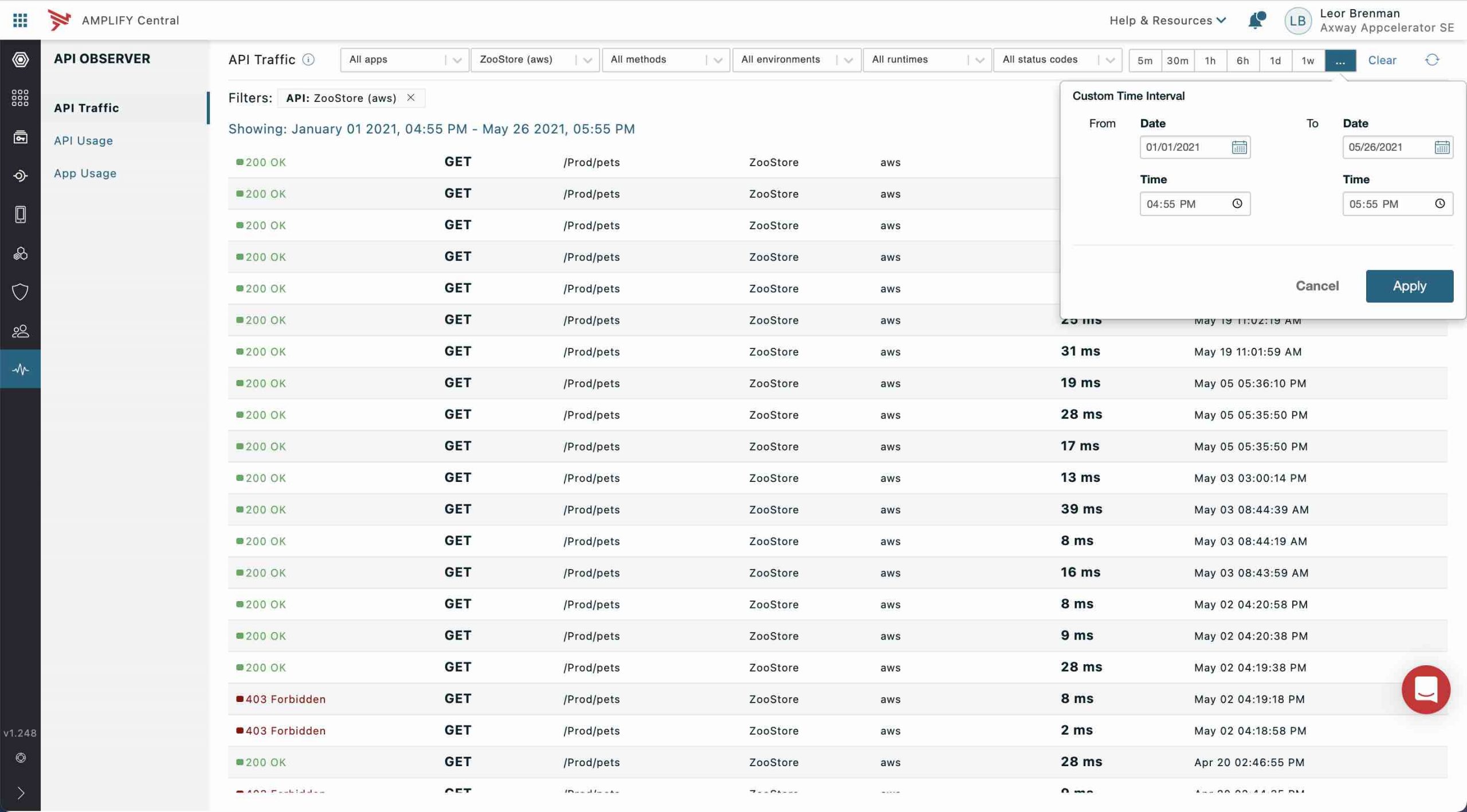Click the To date input field
This screenshot has width=1467, height=812.
tap(1398, 147)
